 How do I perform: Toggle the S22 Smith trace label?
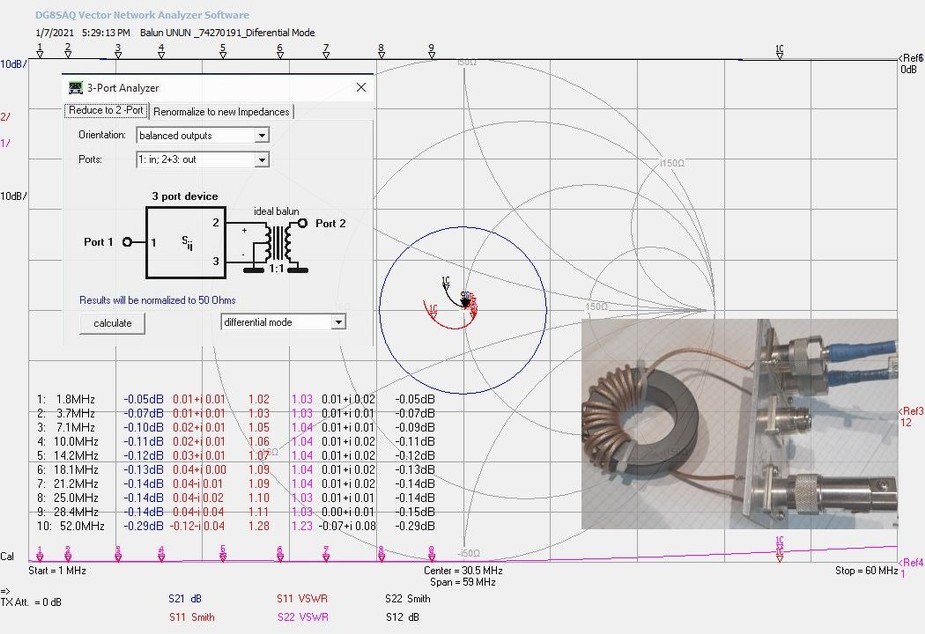[x=407, y=598]
